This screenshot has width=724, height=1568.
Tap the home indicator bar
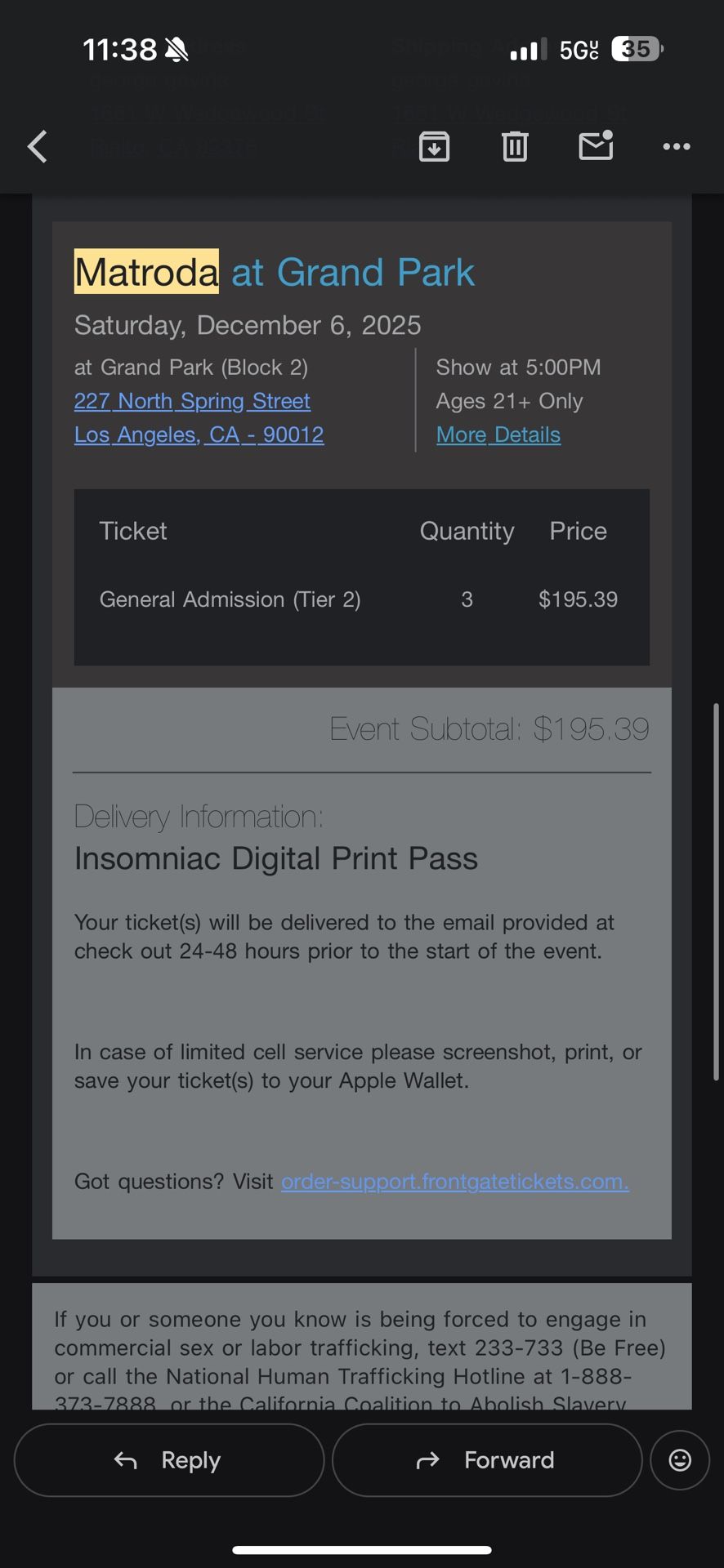tap(362, 1550)
